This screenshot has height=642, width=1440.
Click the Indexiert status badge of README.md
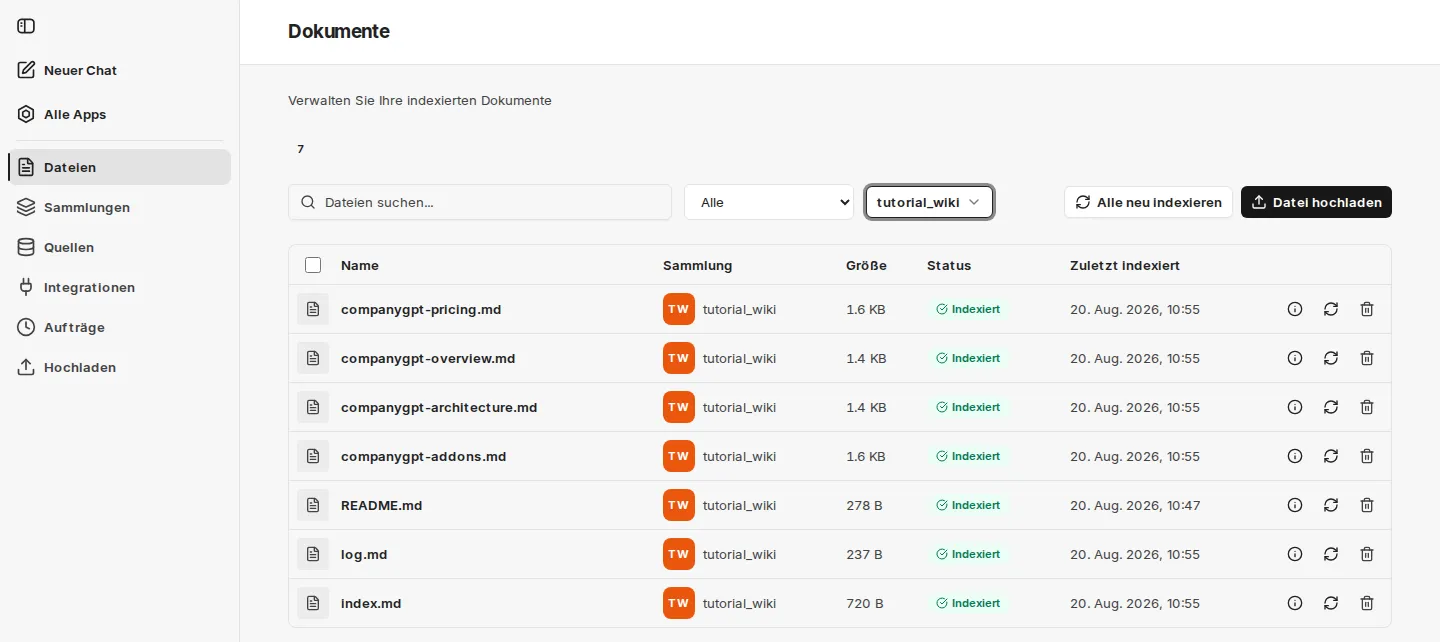[968, 505]
